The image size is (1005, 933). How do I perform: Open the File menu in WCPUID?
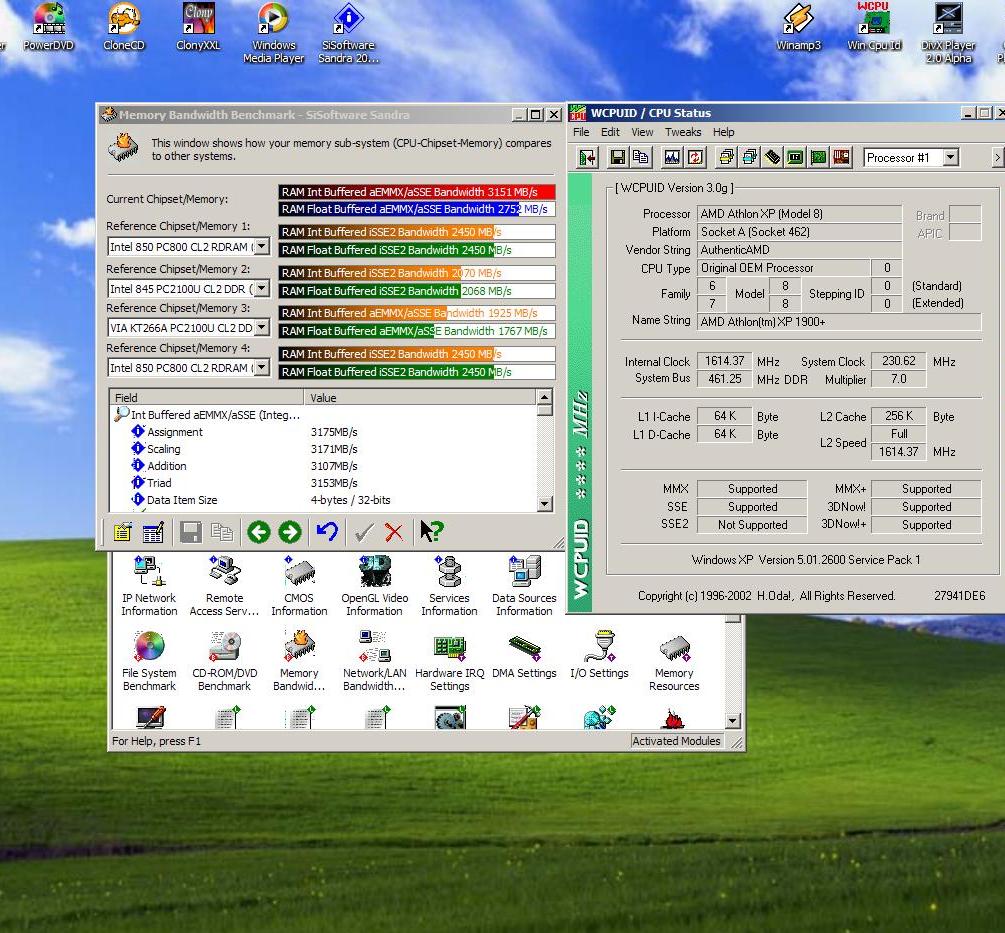pyautogui.click(x=581, y=132)
